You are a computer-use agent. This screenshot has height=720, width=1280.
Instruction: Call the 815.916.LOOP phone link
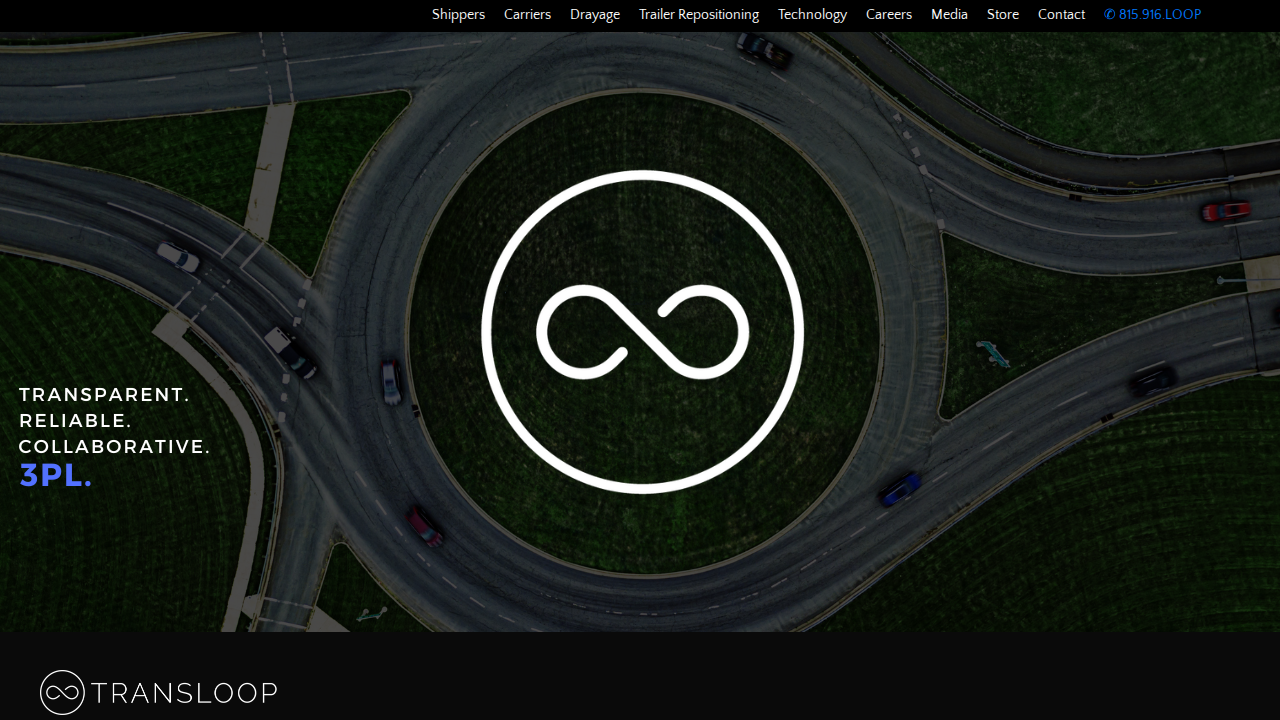(x=1152, y=15)
